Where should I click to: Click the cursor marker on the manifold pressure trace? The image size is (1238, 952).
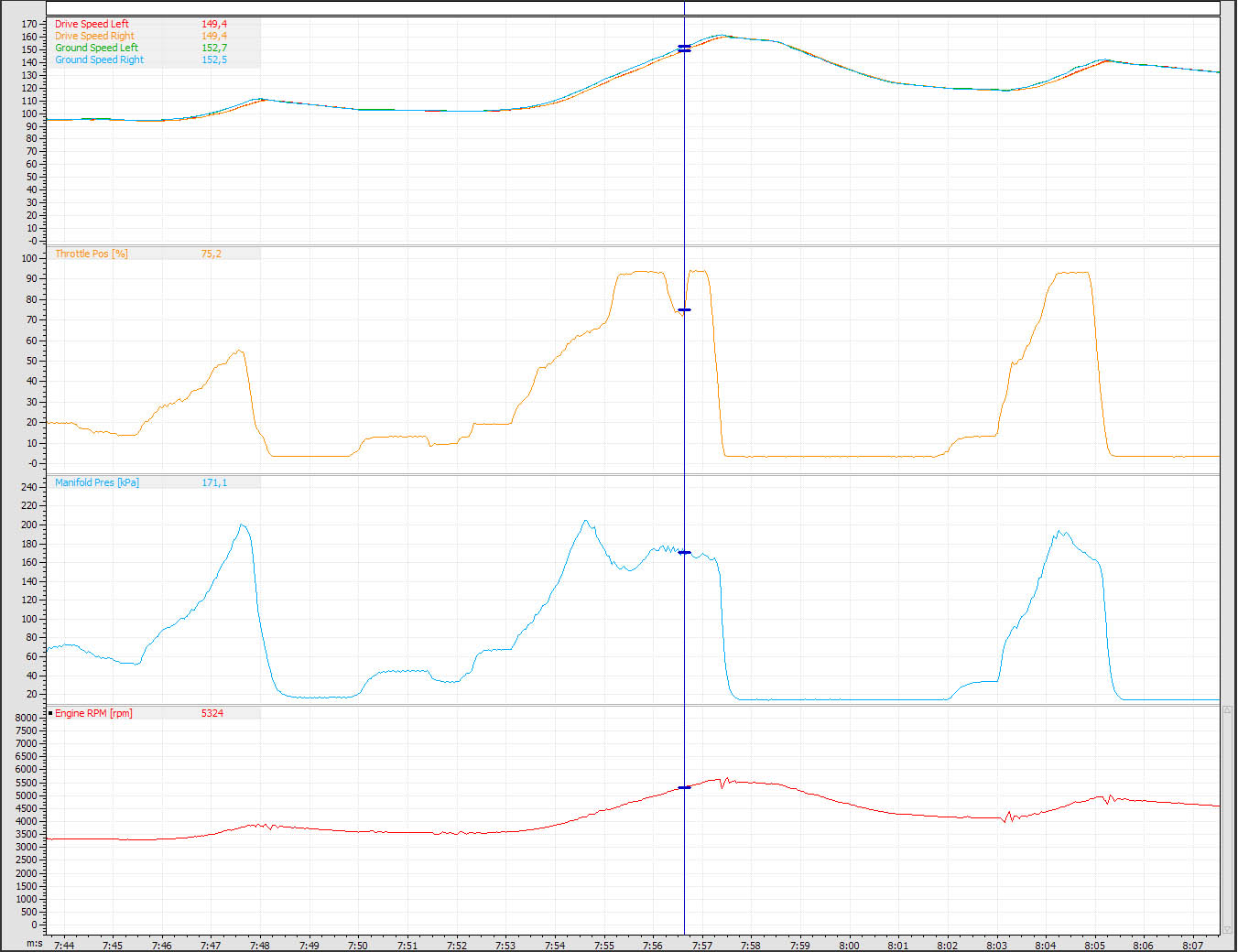[x=684, y=553]
